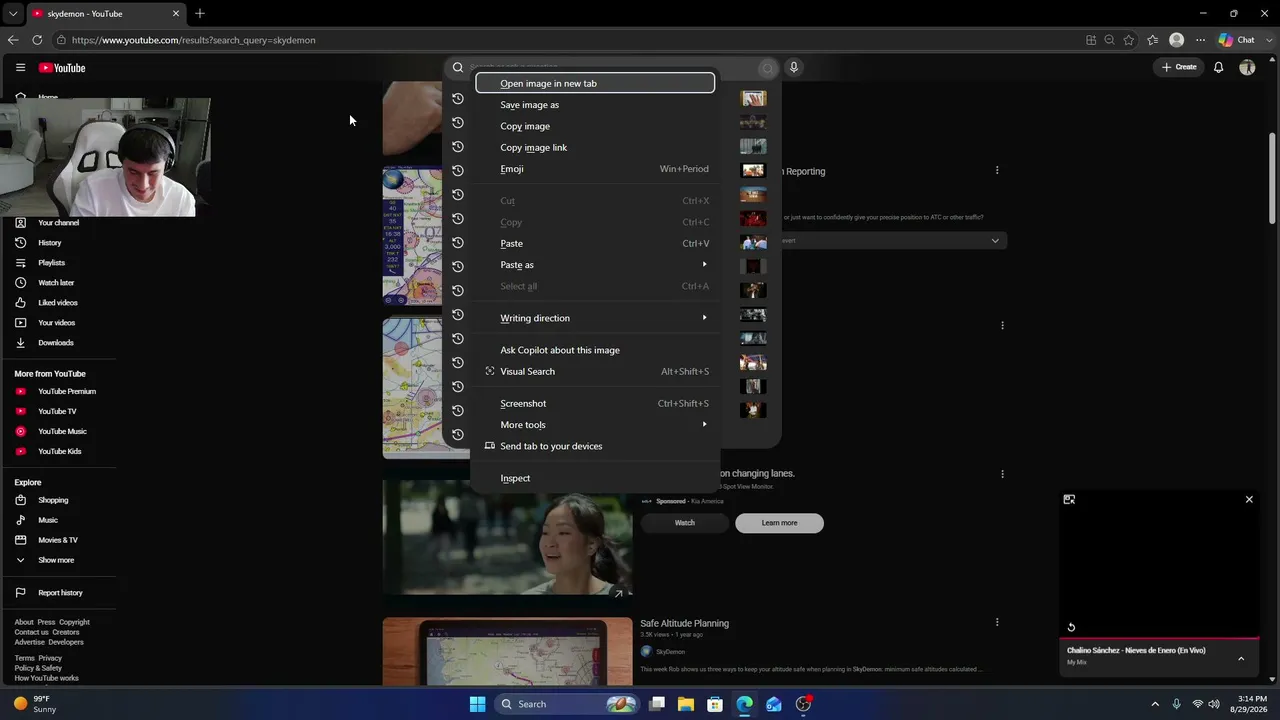1280x720 pixels.
Task: Open Liked videos in the sidebar
Action: pos(57,303)
